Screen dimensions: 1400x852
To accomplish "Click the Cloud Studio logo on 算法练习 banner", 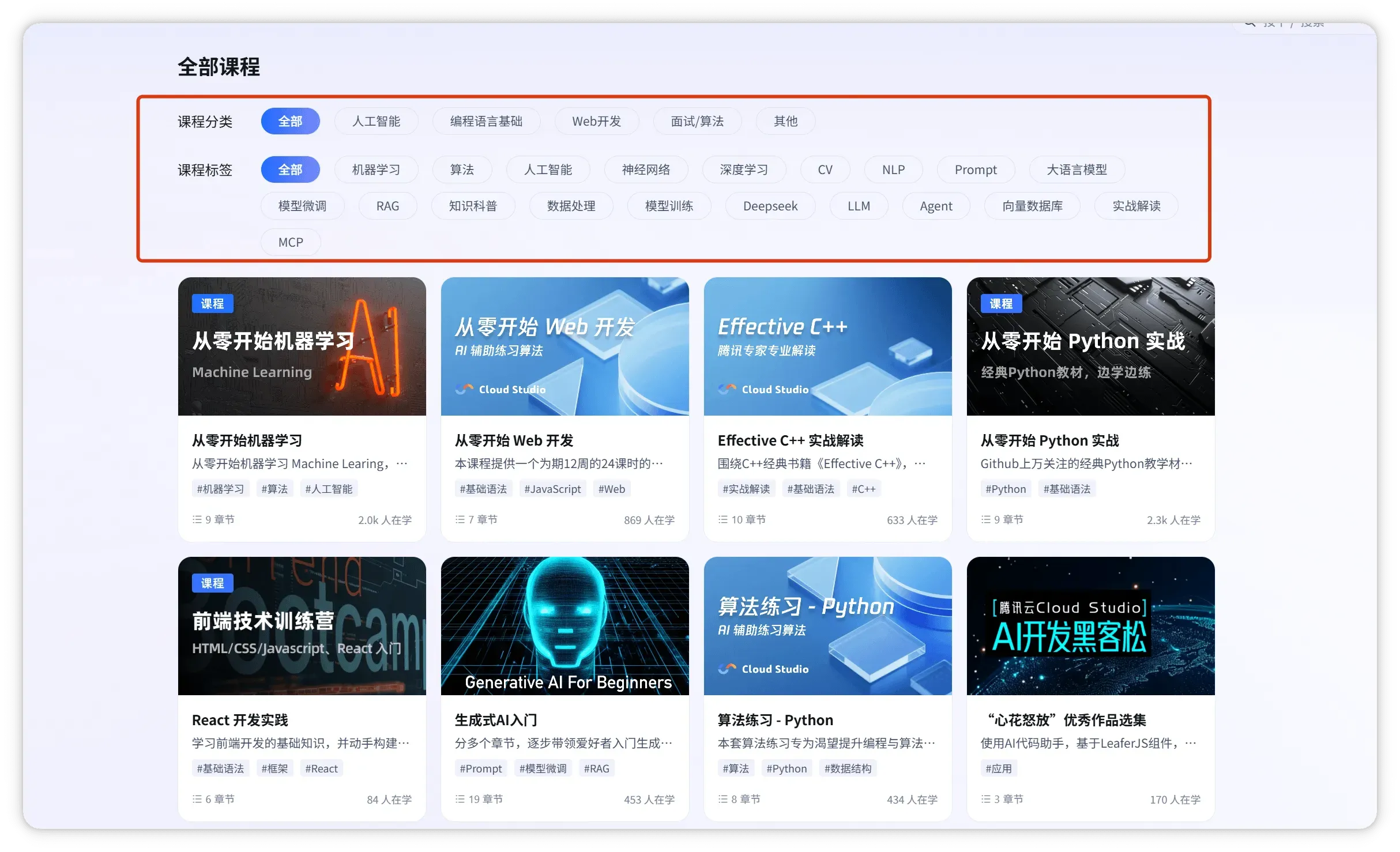I will tap(727, 669).
